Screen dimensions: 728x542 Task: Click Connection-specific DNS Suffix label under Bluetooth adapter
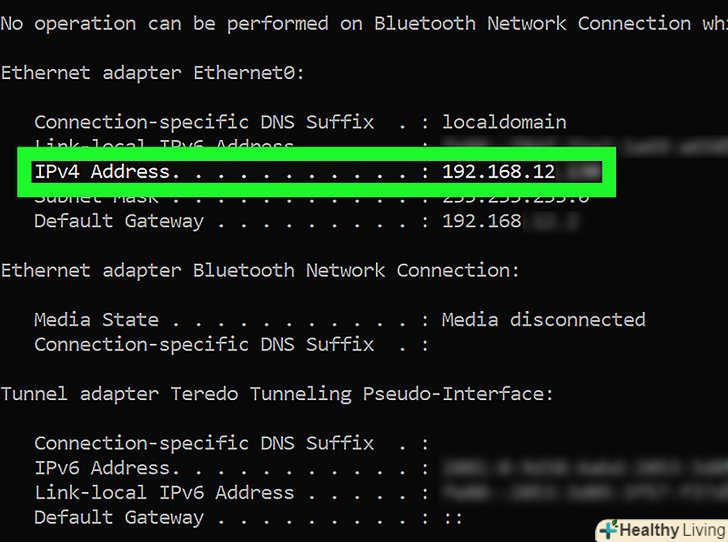[204, 345]
